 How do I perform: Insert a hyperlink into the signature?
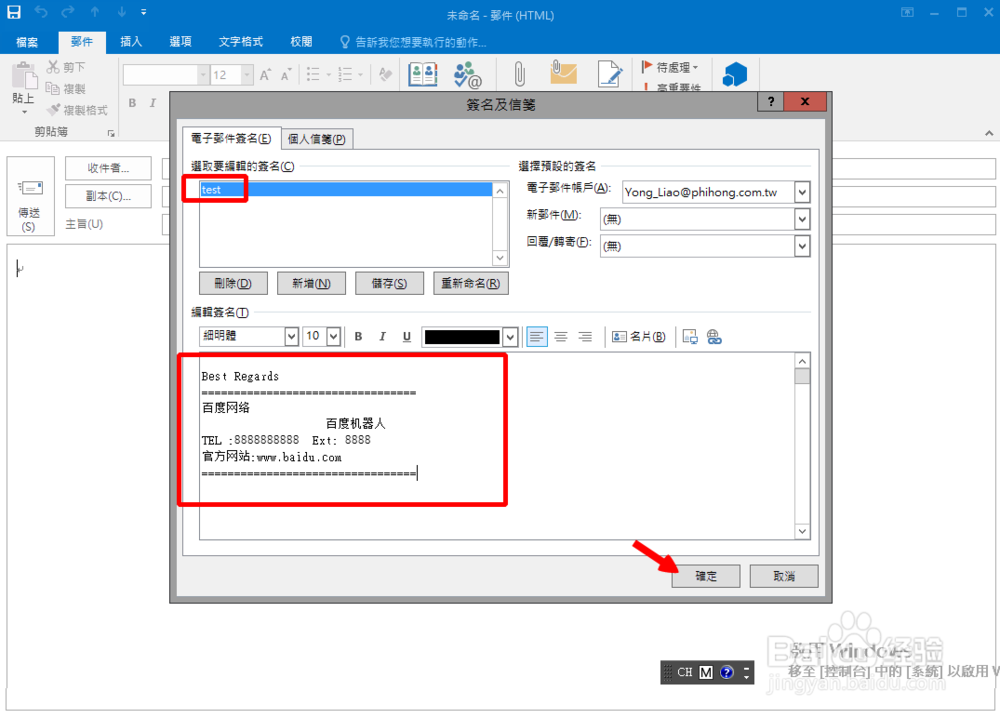[x=713, y=336]
